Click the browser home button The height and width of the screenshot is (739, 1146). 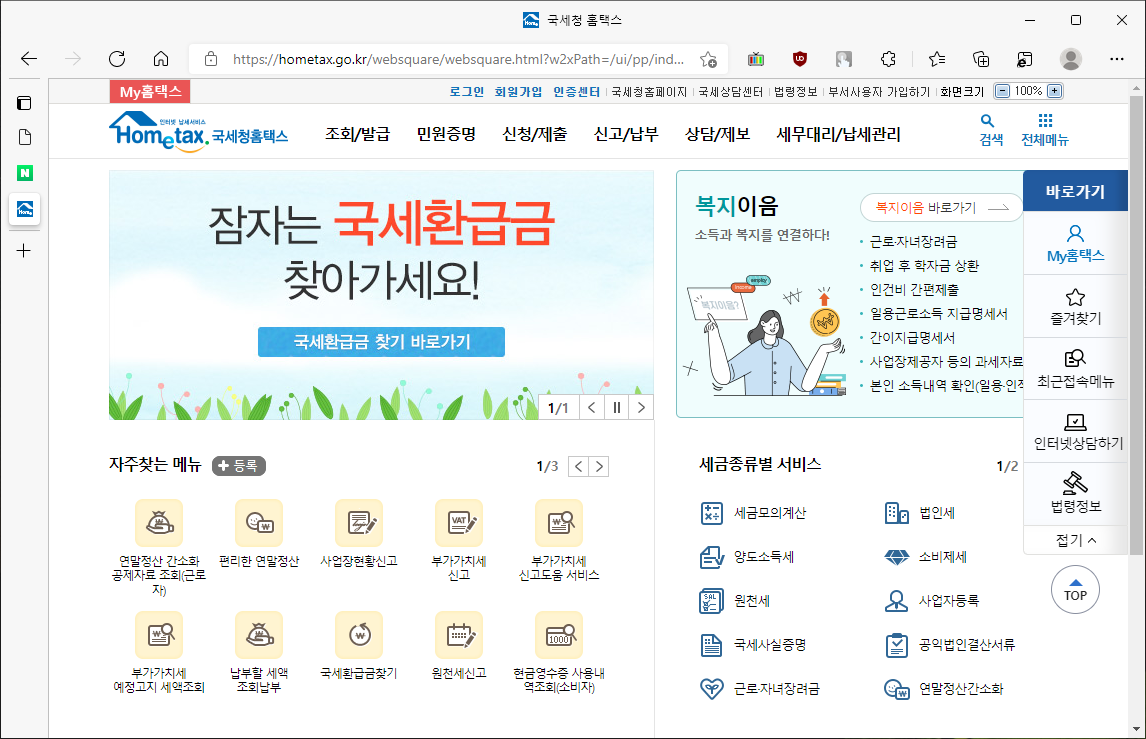[161, 59]
